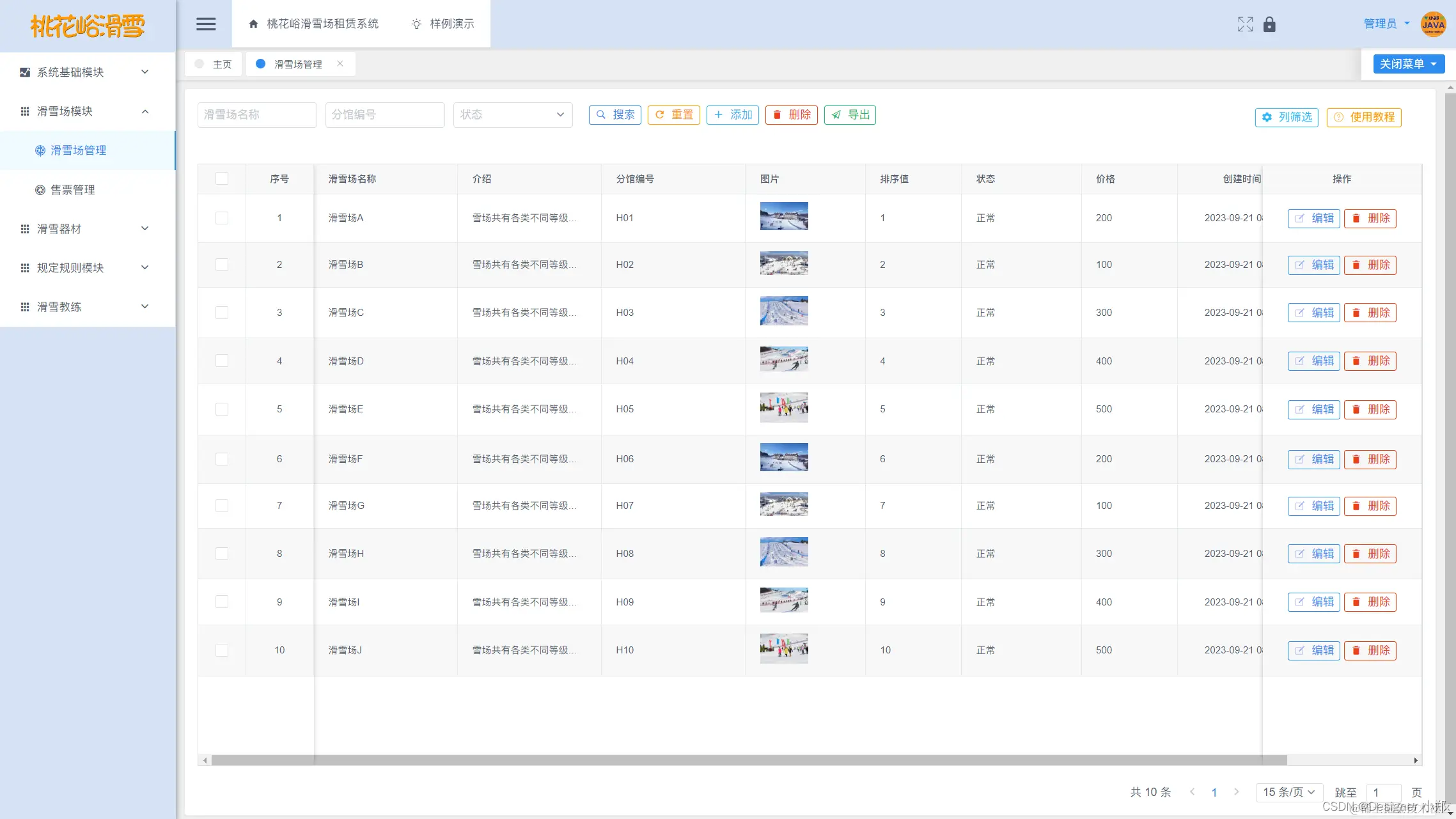The image size is (1456, 819).
Task: Open 售票管理 in the sidebar
Action: coord(73,190)
